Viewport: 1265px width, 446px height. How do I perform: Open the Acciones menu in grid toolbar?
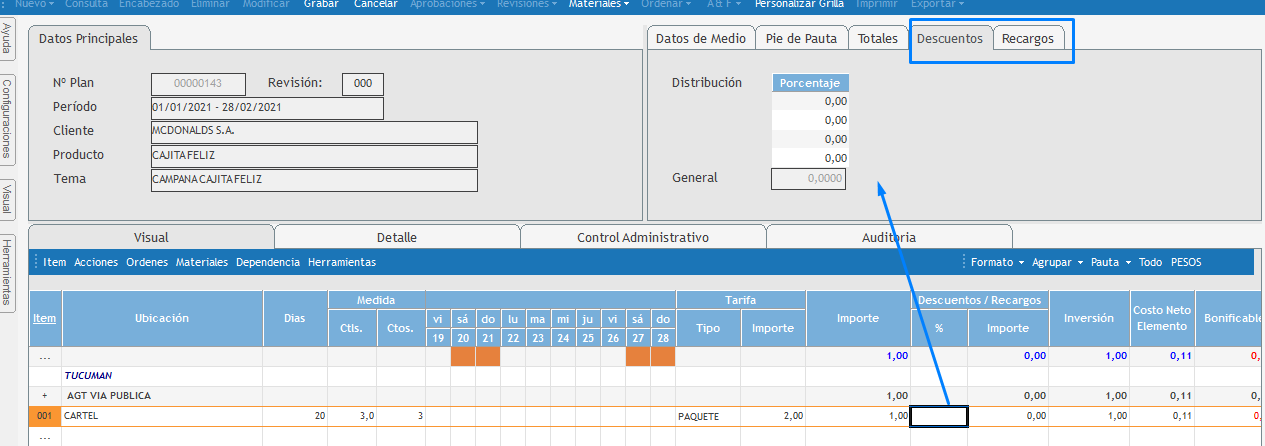[x=96, y=262]
